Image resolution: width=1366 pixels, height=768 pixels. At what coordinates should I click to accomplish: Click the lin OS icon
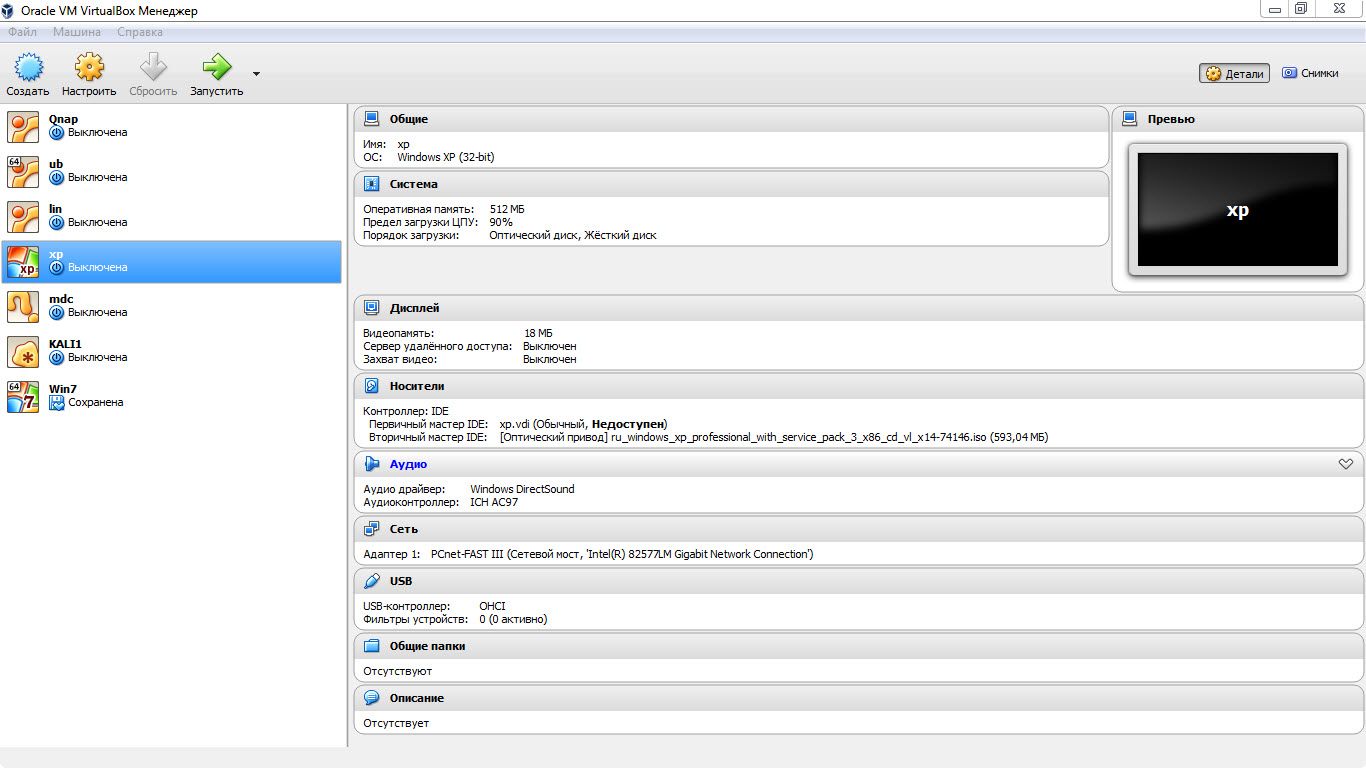[x=23, y=217]
